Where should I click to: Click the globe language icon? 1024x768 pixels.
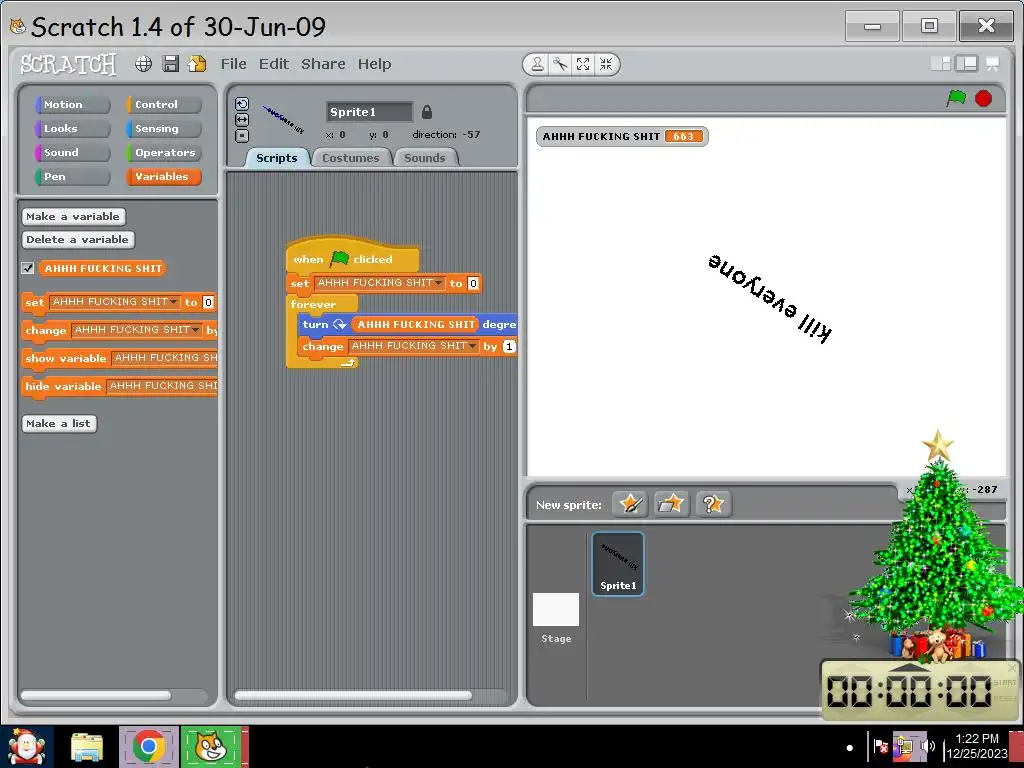tap(144, 63)
